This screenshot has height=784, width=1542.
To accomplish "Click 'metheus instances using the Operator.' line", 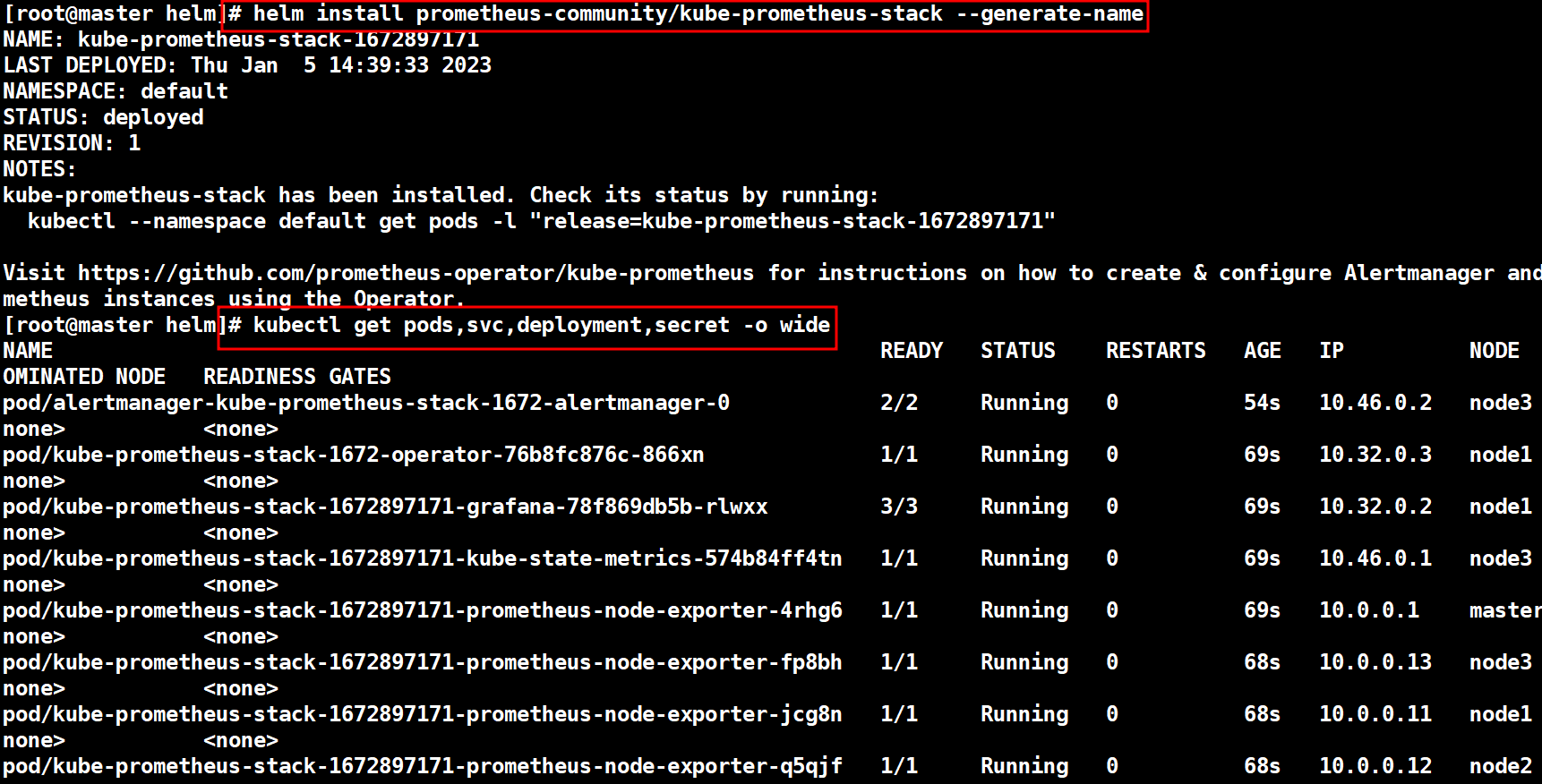I will point(234,299).
